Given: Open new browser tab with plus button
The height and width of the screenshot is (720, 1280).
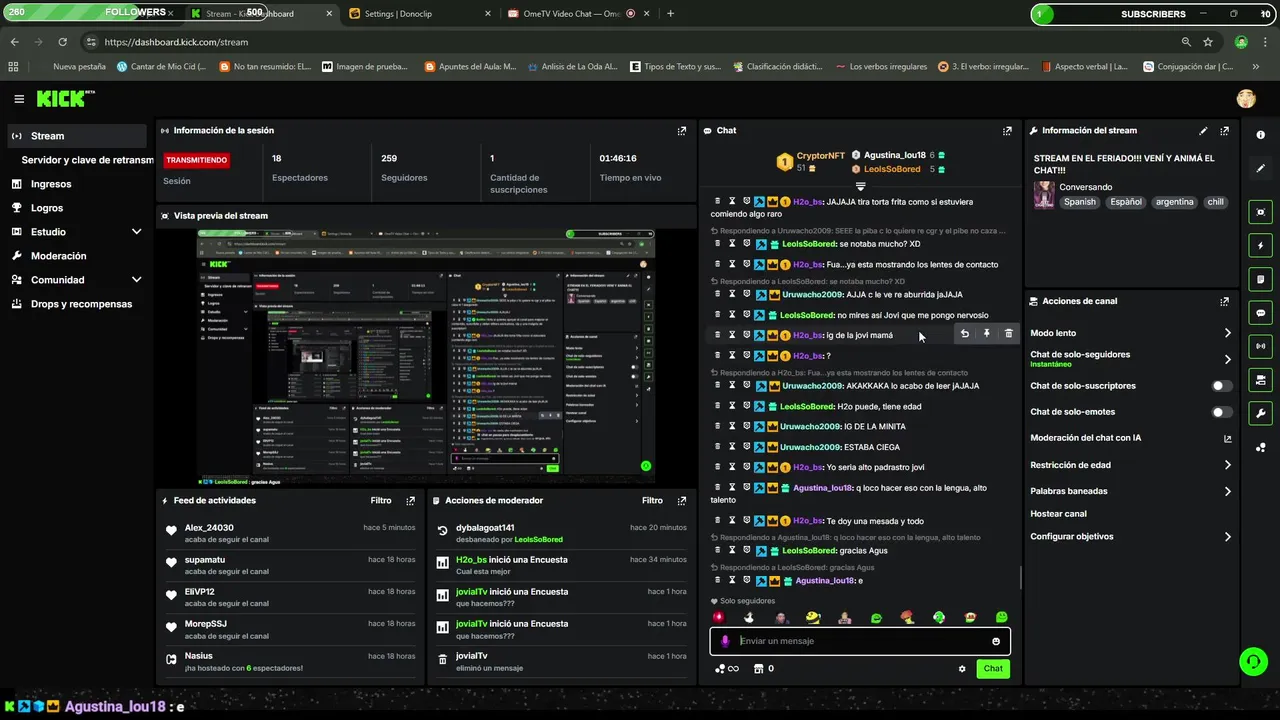Looking at the screenshot, I should coord(670,14).
